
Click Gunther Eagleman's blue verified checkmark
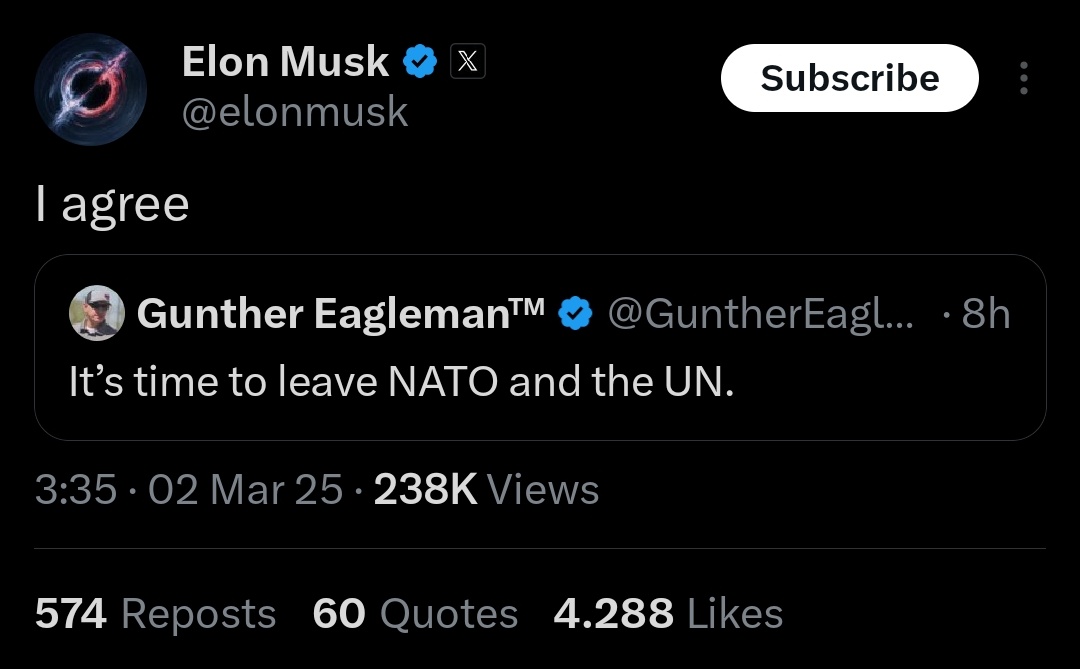(x=574, y=313)
